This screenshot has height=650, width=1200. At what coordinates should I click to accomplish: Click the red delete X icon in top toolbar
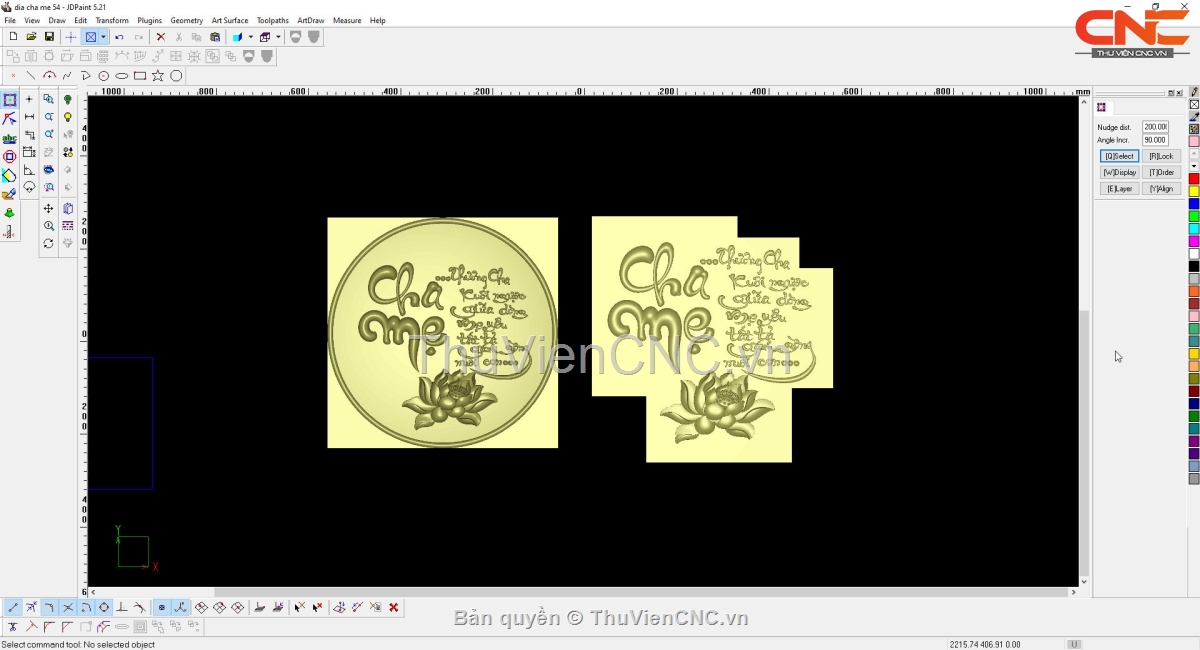160,37
